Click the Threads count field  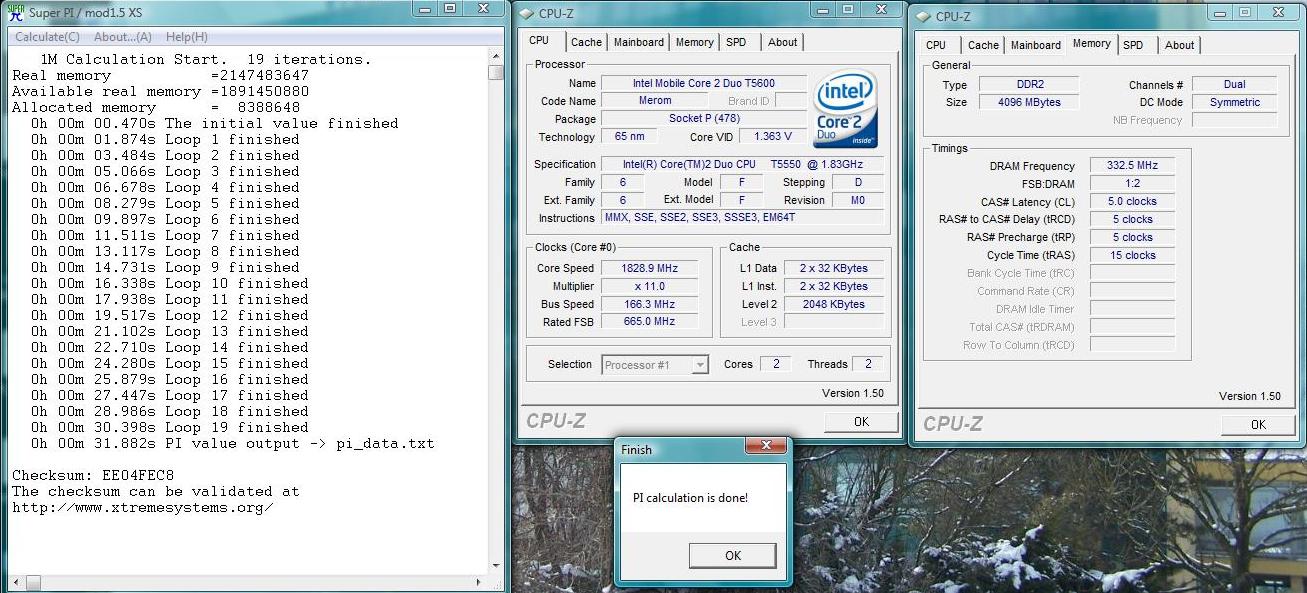(x=868, y=364)
